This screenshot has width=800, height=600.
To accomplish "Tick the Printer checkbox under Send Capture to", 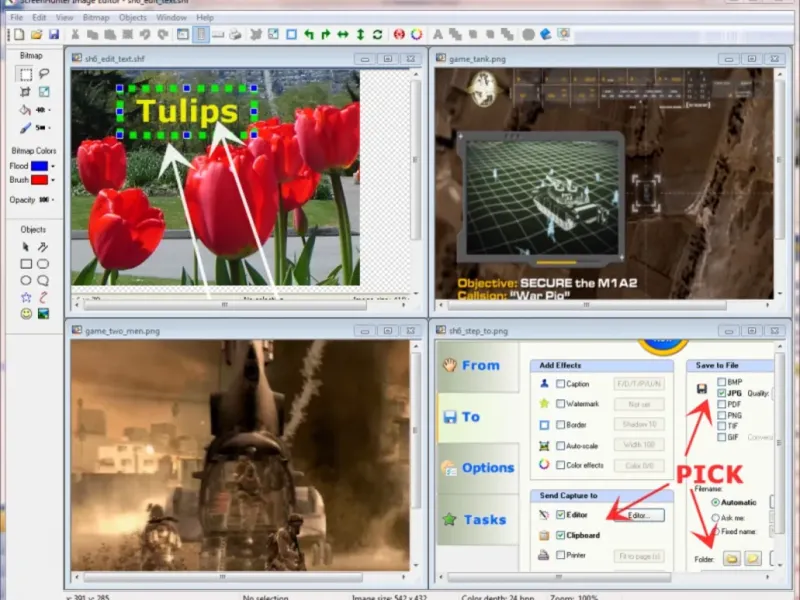I will [x=560, y=555].
